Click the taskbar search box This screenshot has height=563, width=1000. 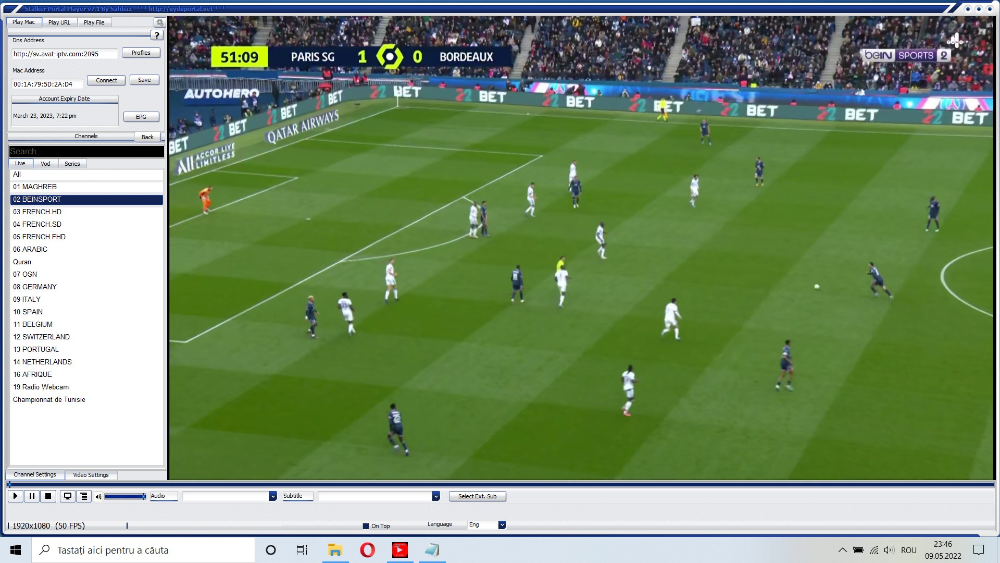click(x=143, y=550)
